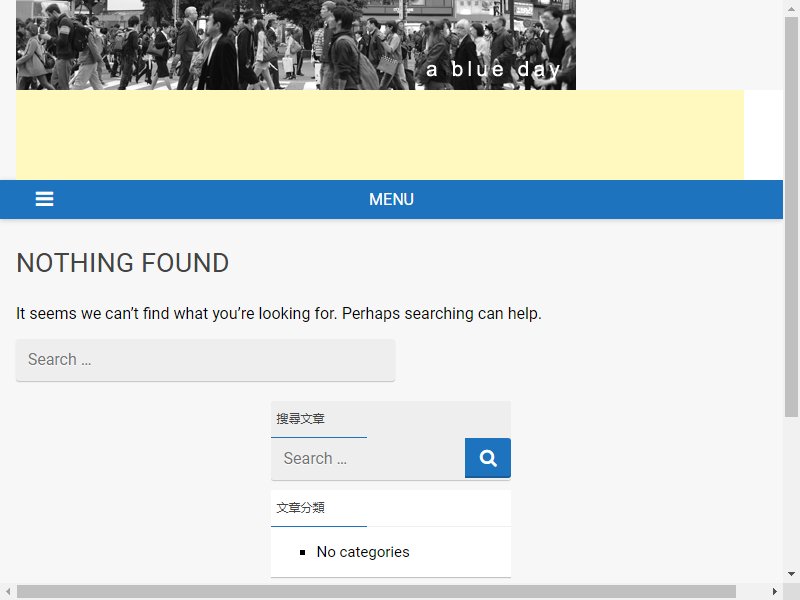Click the yellow advertisement banner
Viewport: 800px width, 600px height.
[380, 135]
